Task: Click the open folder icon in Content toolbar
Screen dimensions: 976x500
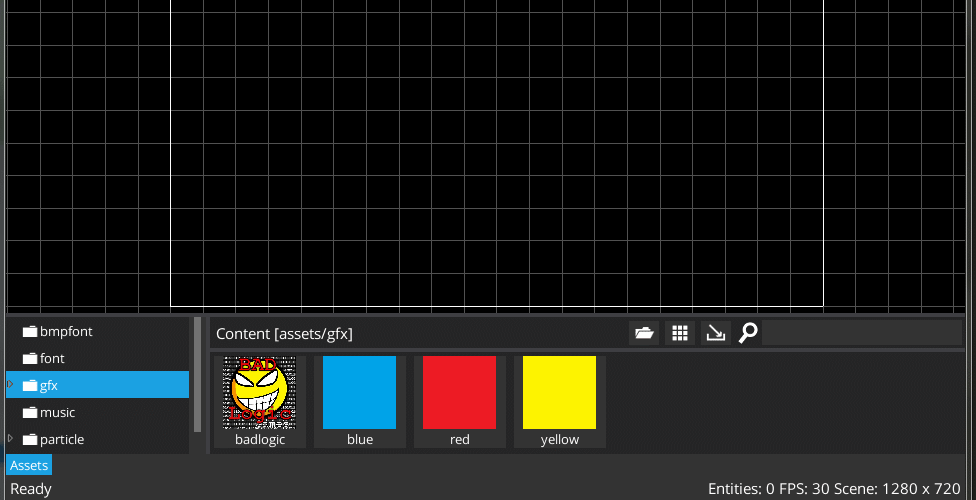Action: coord(644,333)
